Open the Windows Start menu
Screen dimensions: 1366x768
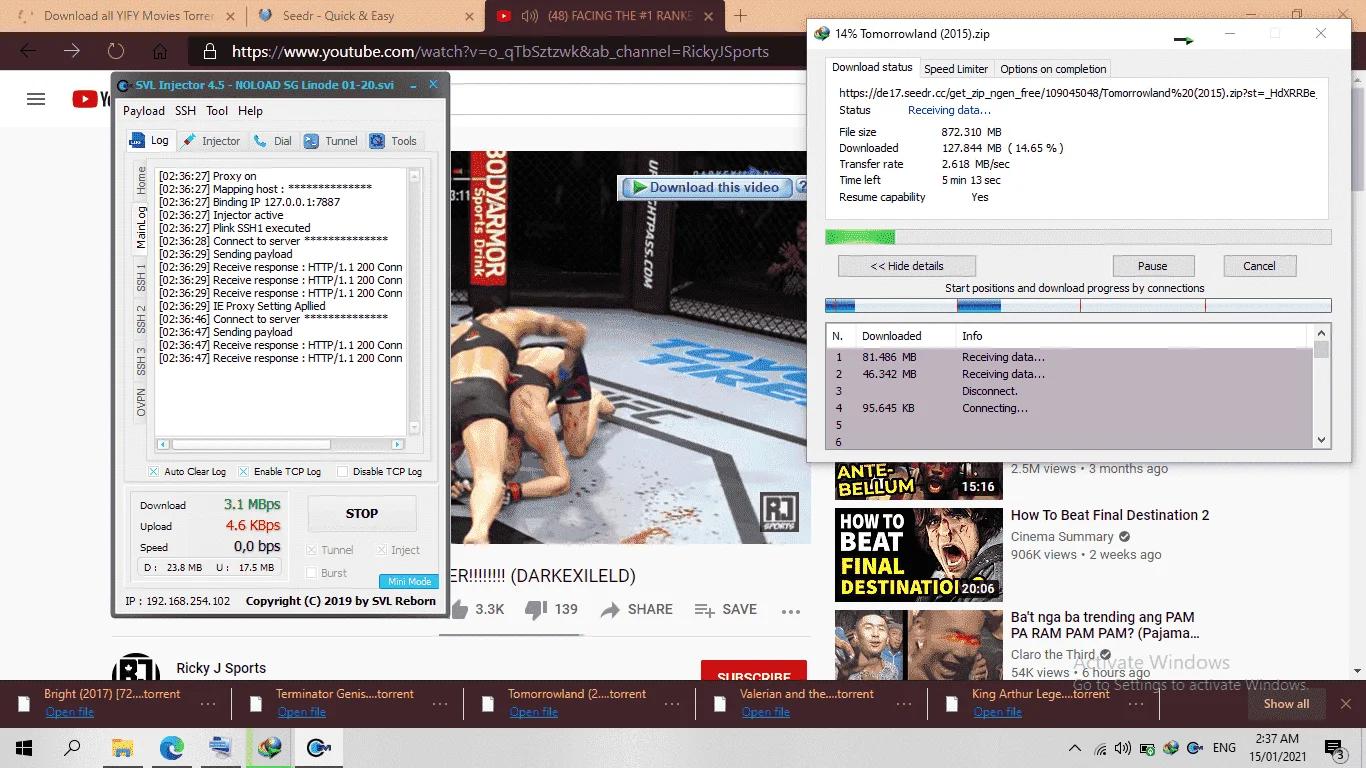coord(24,747)
